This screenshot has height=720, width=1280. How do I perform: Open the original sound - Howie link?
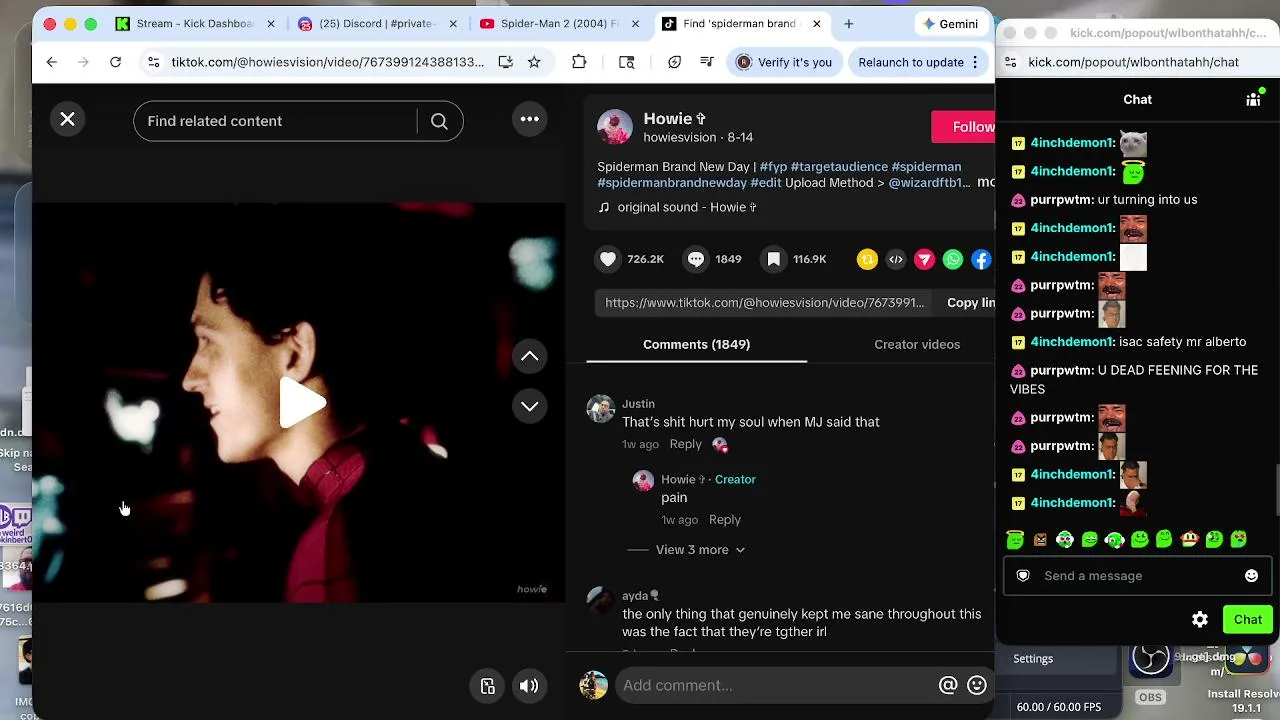pyautogui.click(x=686, y=207)
